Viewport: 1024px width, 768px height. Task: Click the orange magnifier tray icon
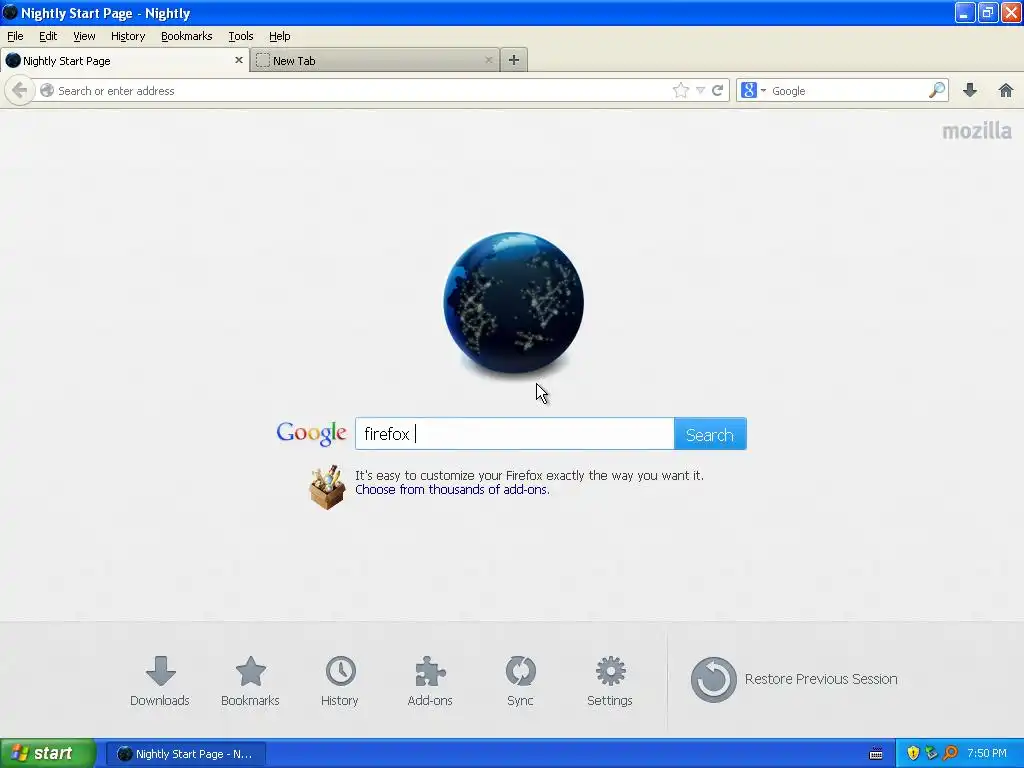coord(950,753)
